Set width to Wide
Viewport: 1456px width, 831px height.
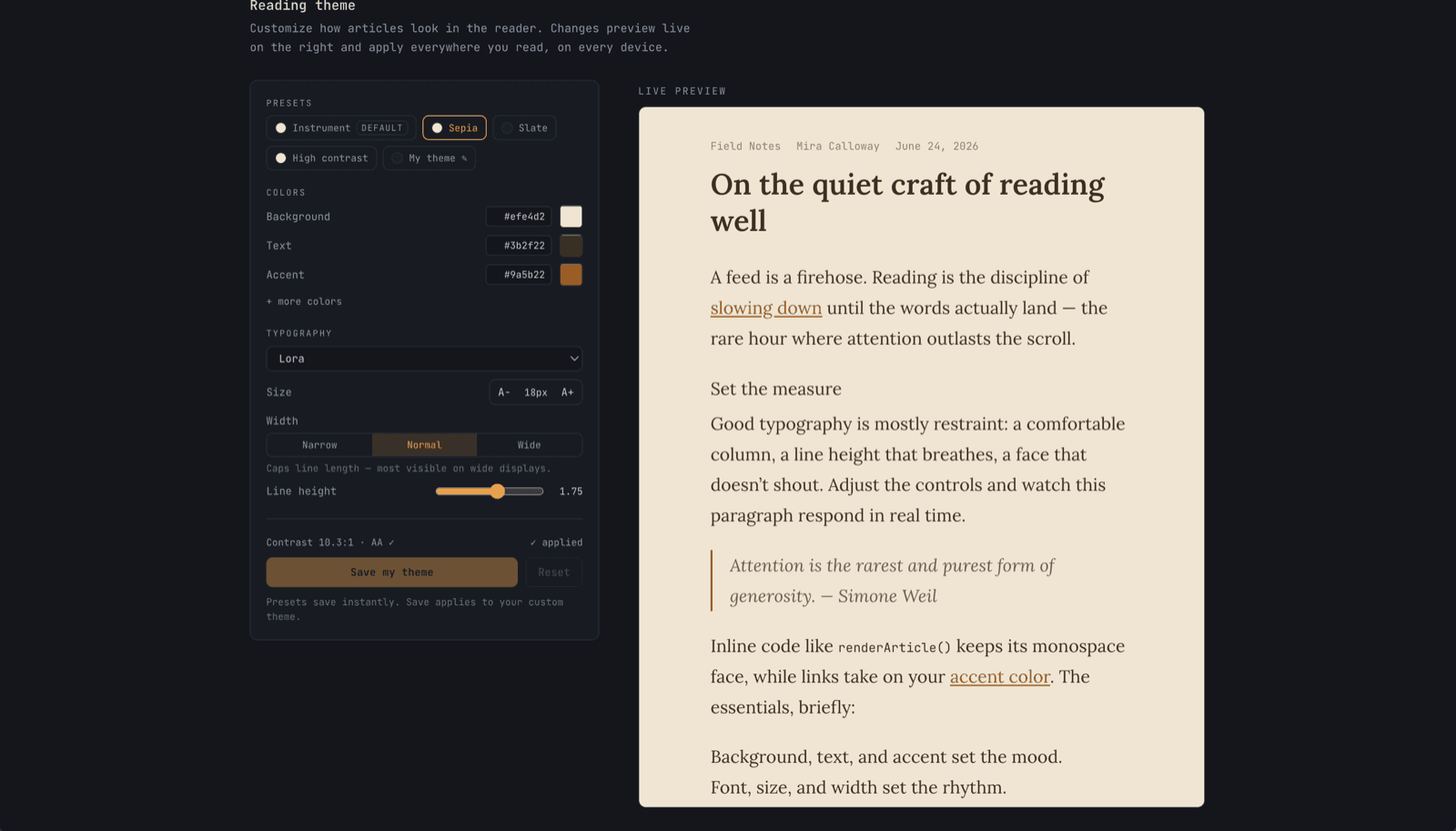pos(529,445)
